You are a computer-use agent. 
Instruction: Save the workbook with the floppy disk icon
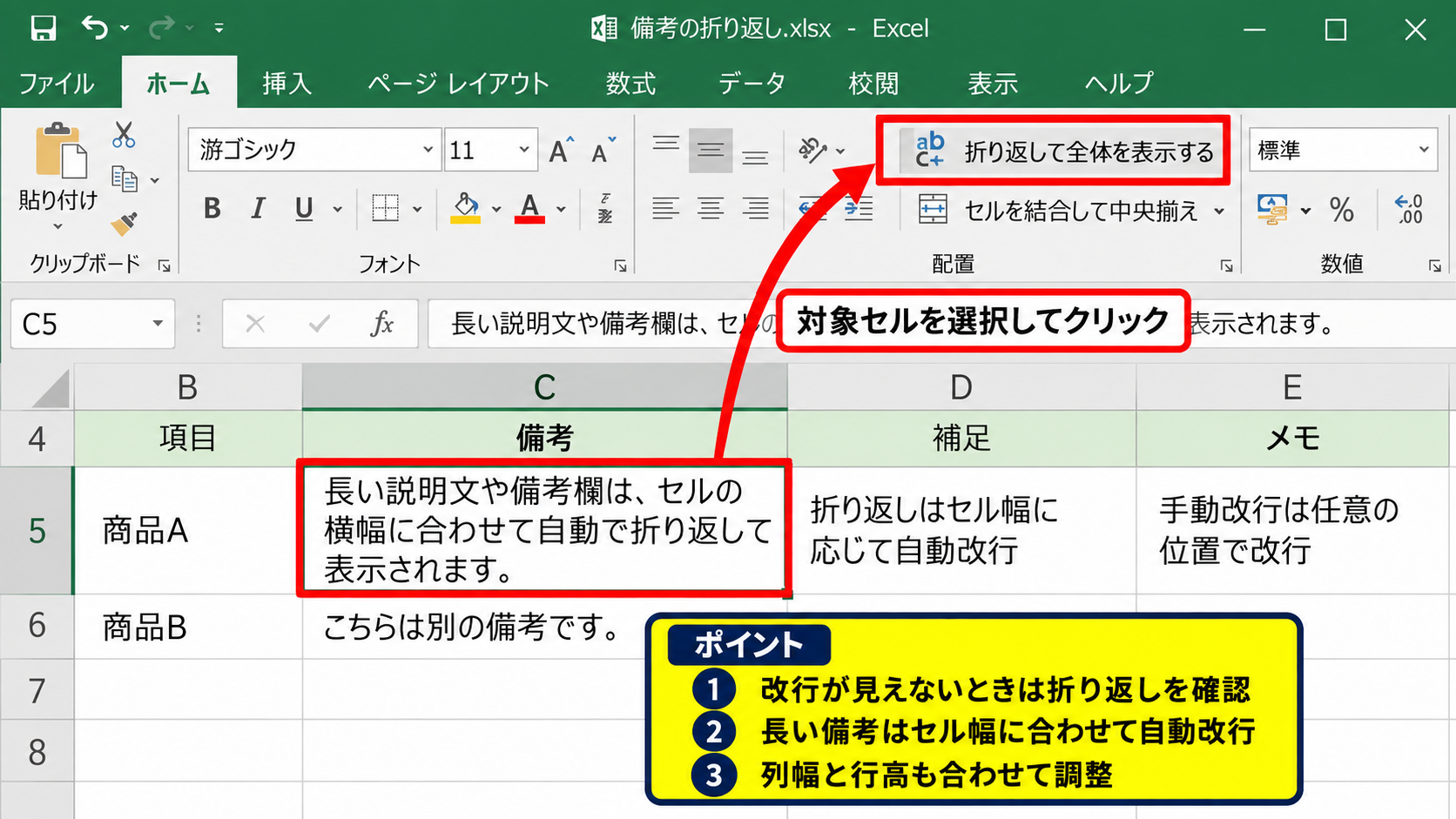(x=43, y=28)
